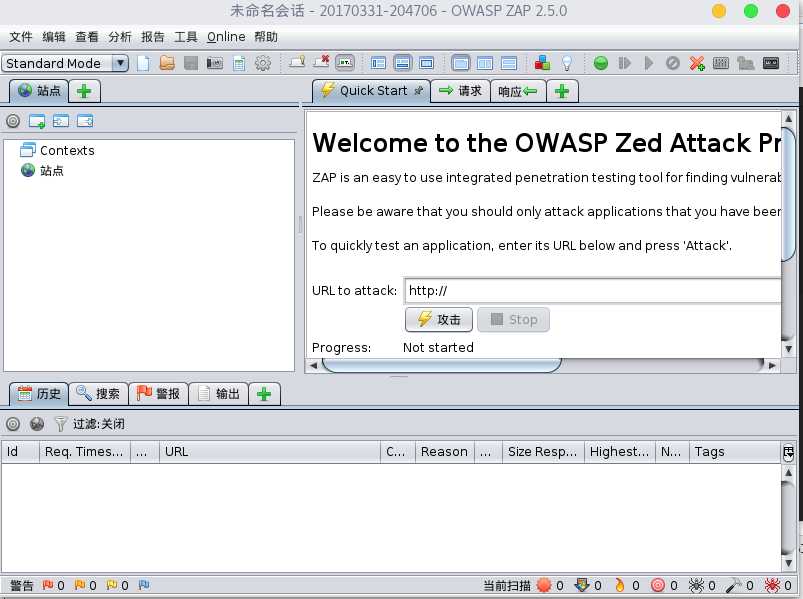Toggle the tabs display icon in toolbar
The image size is (803, 599).
pos(345,63)
